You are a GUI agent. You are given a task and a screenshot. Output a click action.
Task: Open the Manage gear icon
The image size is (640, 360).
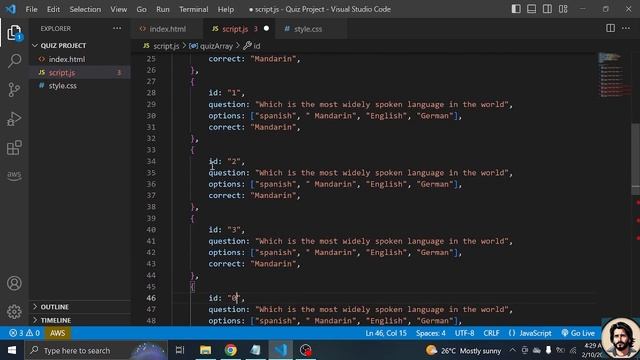(14, 311)
